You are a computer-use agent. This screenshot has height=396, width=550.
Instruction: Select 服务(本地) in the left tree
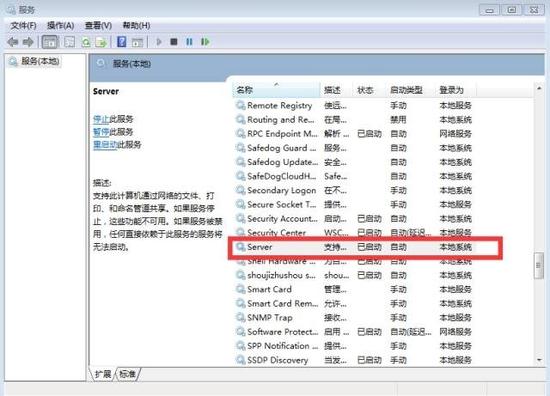click(x=40, y=61)
